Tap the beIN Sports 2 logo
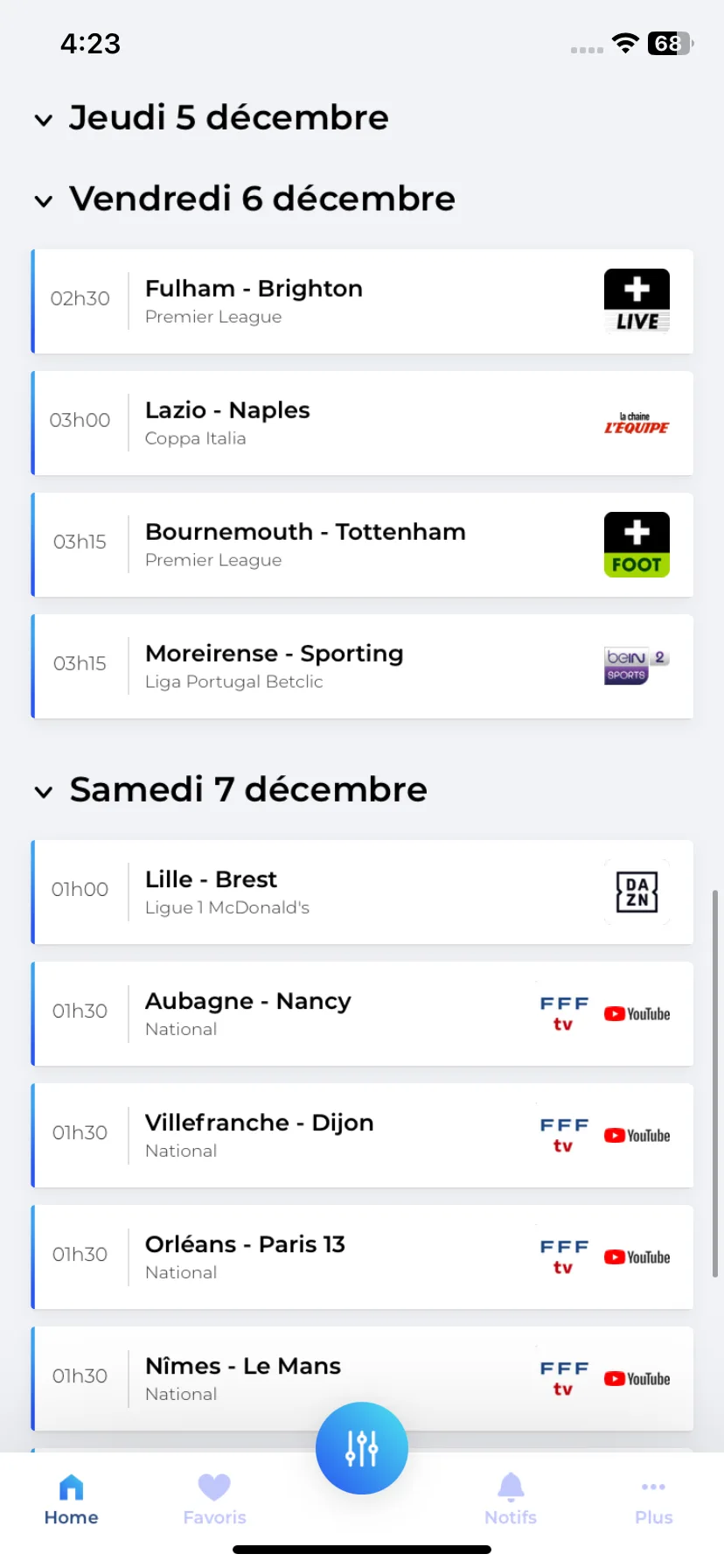724x1568 pixels. (x=637, y=666)
